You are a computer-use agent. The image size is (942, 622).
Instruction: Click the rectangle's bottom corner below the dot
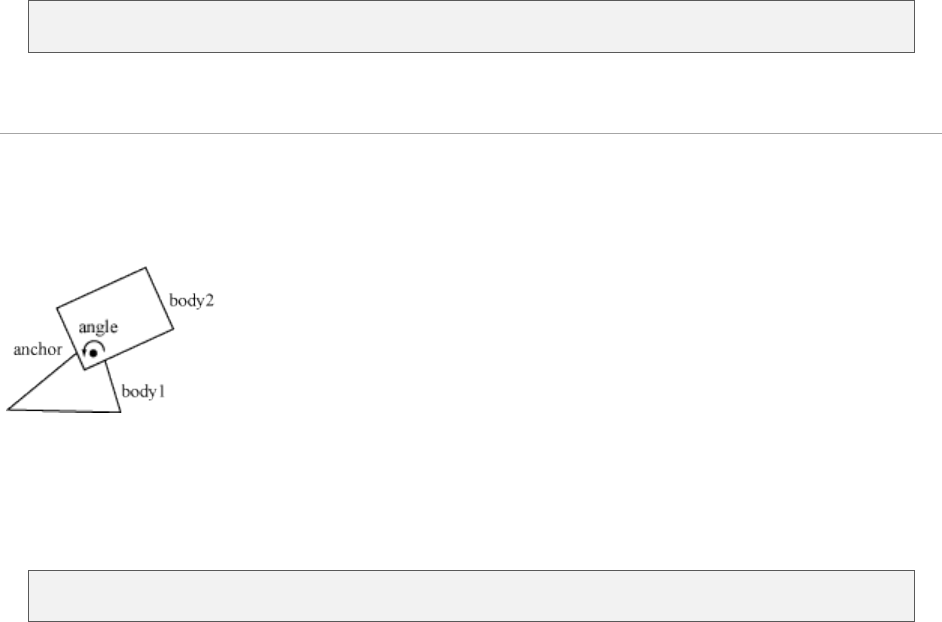[x=84, y=370]
